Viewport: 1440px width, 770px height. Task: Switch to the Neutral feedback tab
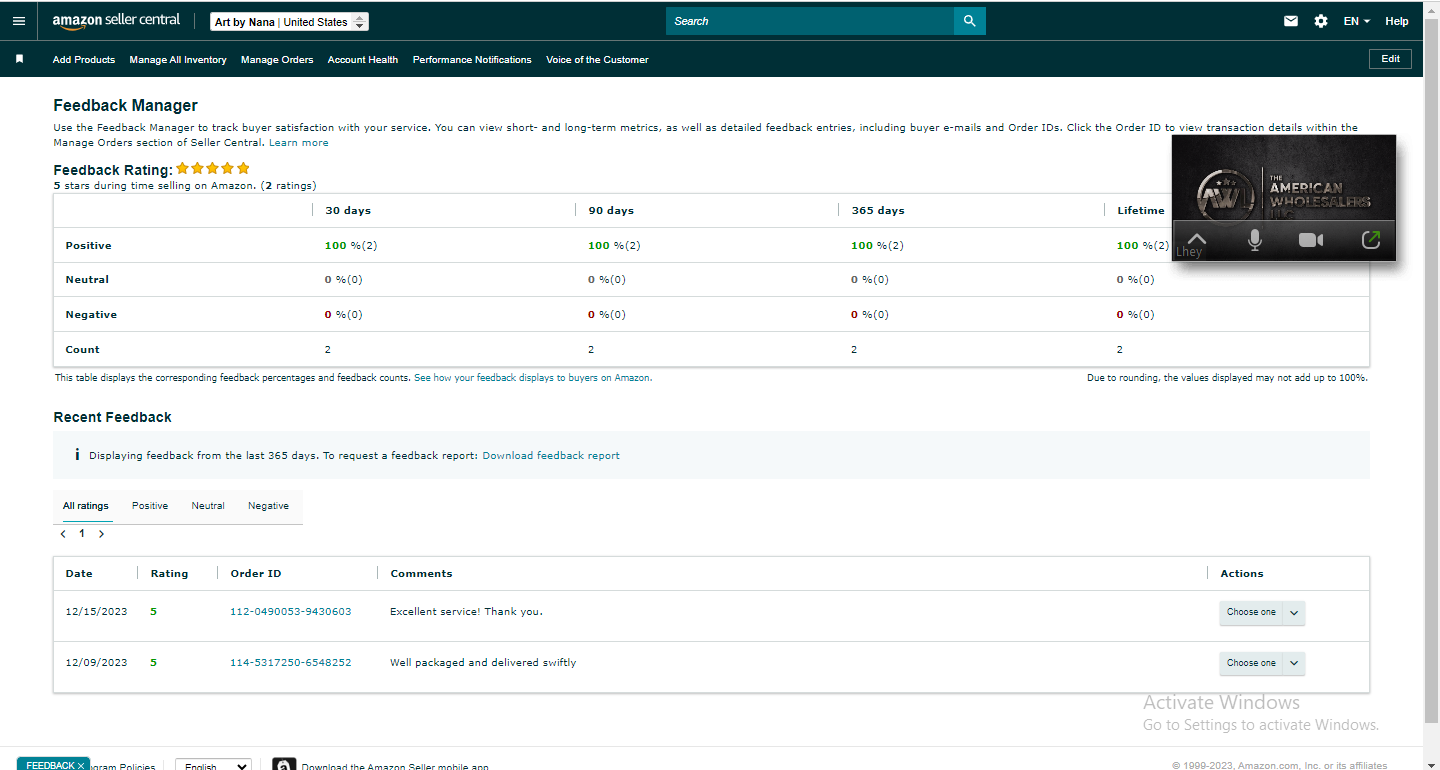click(208, 506)
